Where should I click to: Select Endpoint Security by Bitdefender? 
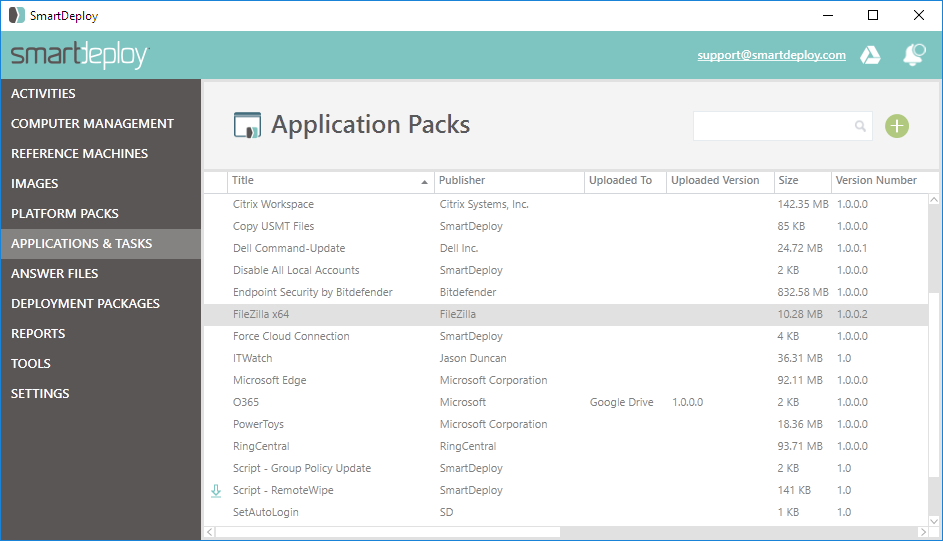566,292
